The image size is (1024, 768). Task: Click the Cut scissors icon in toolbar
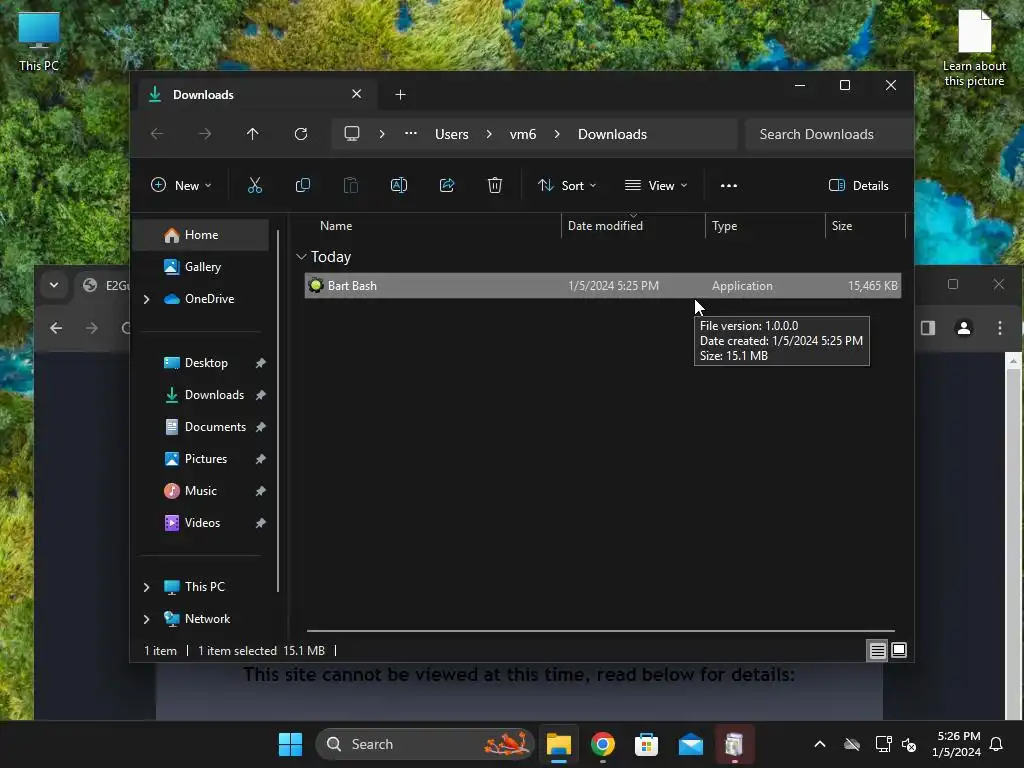255,185
